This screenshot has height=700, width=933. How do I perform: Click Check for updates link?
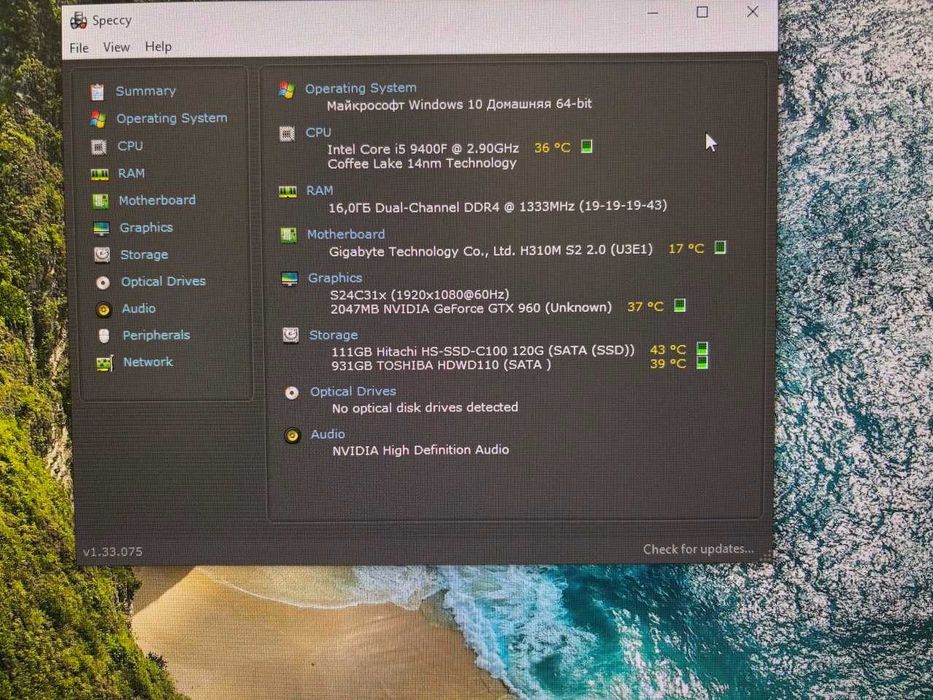pos(699,549)
